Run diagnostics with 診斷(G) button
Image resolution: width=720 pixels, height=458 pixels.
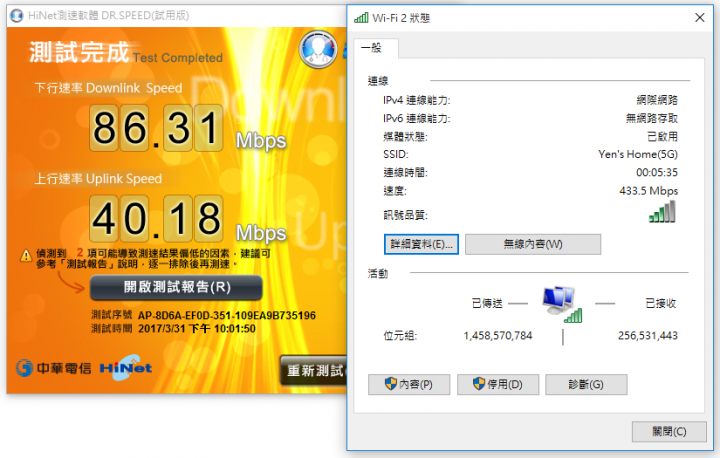pos(586,384)
